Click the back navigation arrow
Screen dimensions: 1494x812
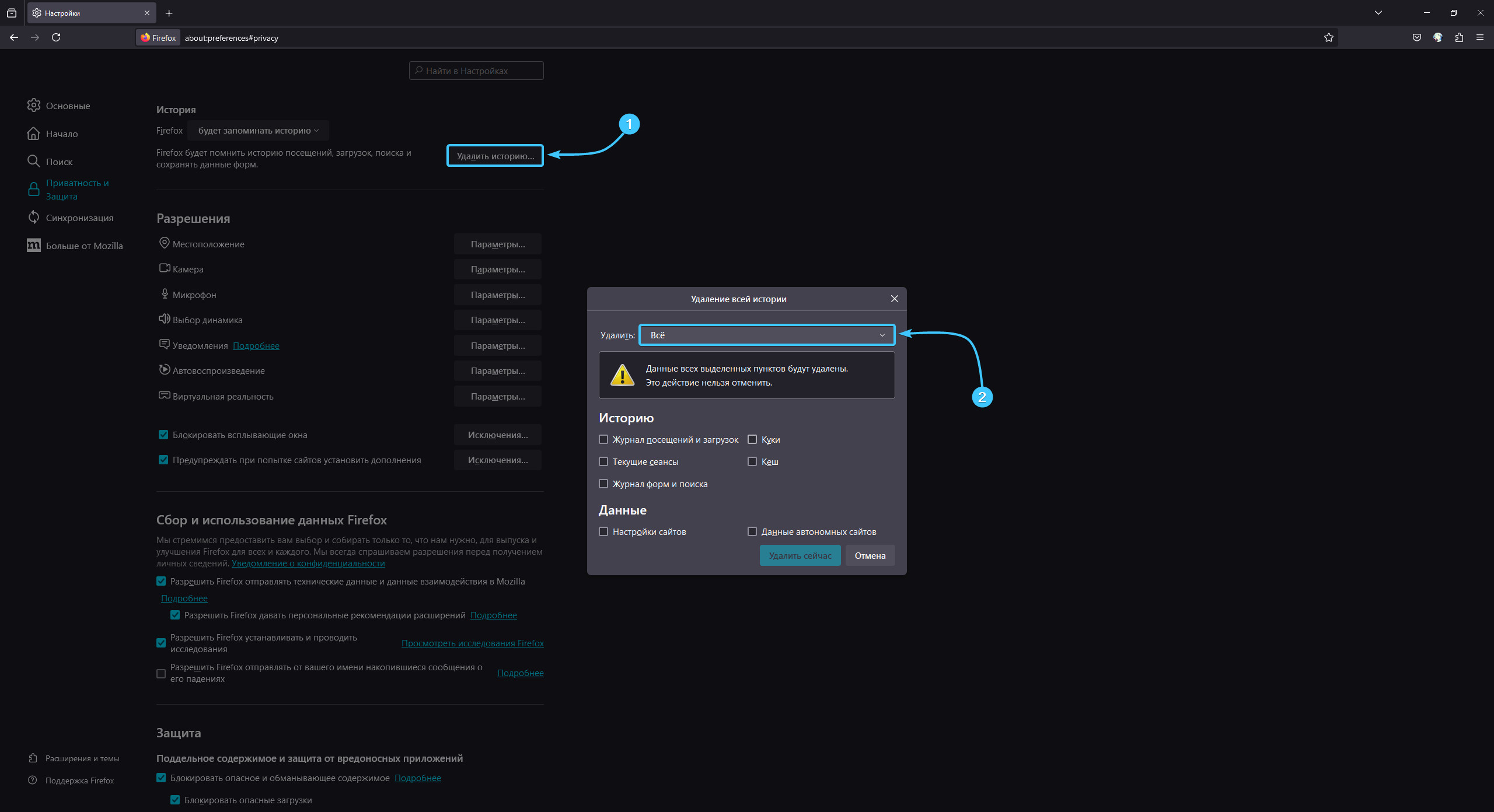(14, 37)
